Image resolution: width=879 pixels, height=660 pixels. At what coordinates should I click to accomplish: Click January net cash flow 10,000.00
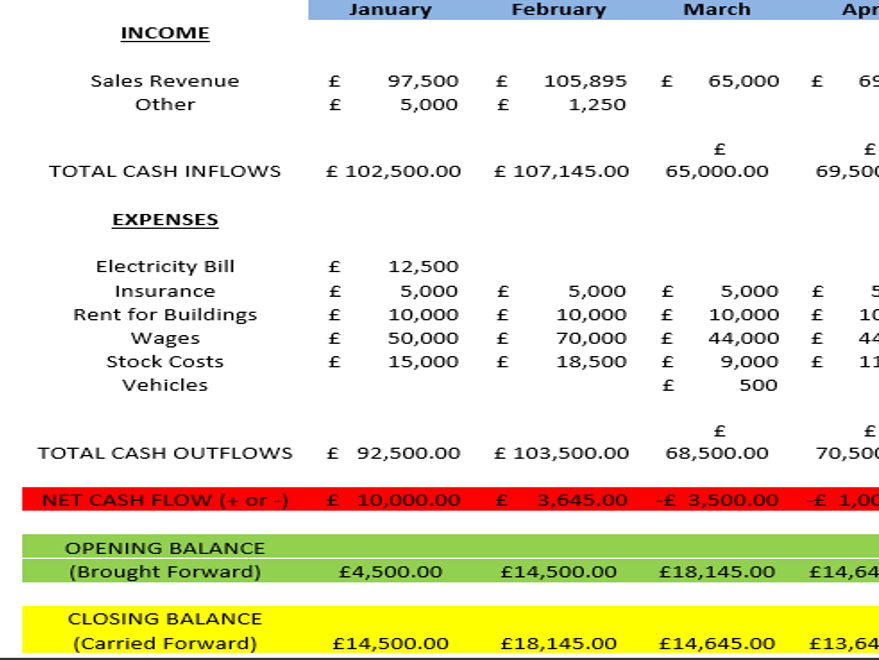click(409, 500)
